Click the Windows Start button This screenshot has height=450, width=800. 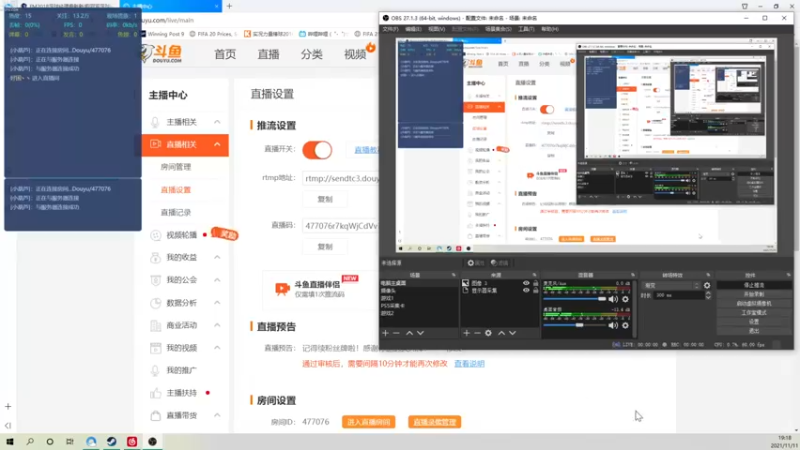coord(10,441)
